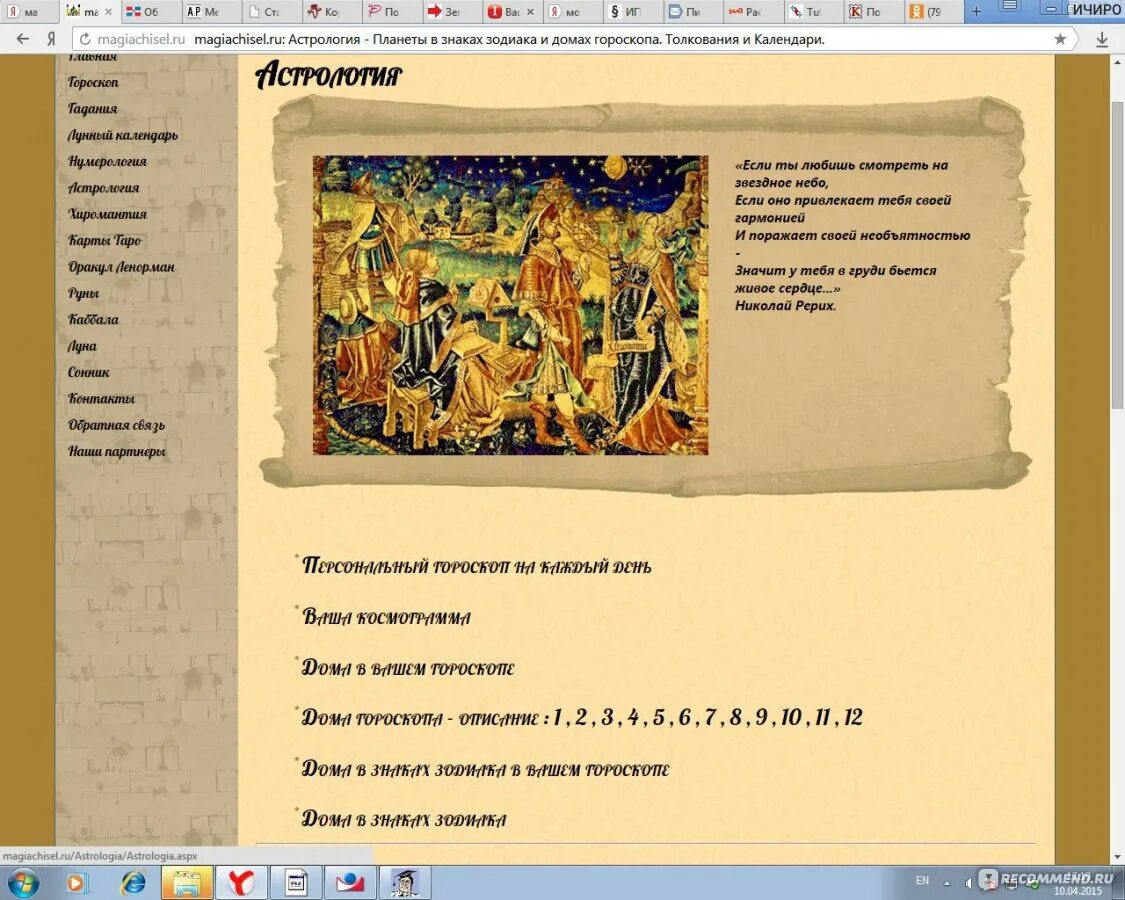Image resolution: width=1125 pixels, height=900 pixels.
Task: Click the page vertical scrollbar thumb
Action: tap(1118, 256)
